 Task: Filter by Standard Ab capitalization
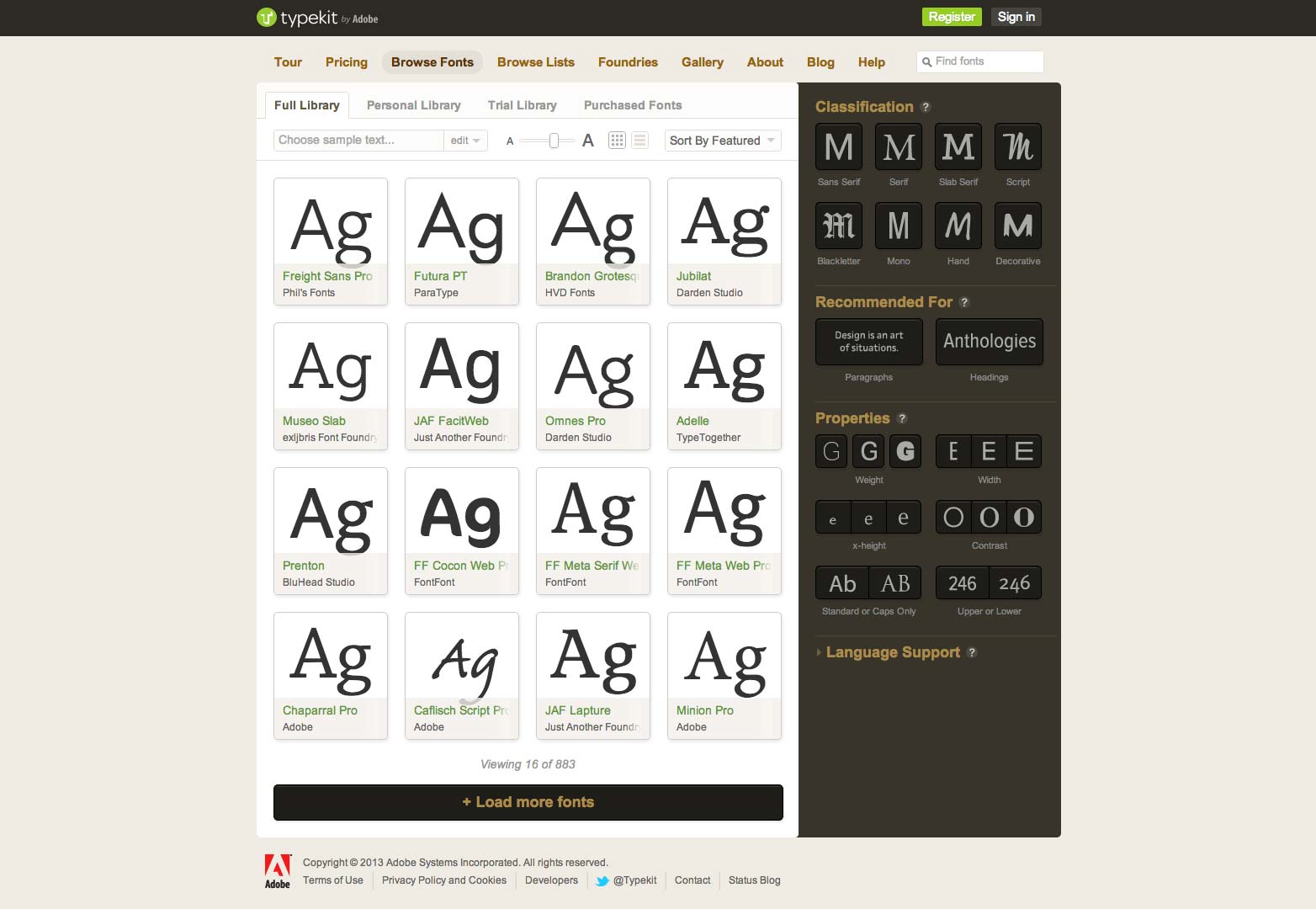pyautogui.click(x=841, y=582)
